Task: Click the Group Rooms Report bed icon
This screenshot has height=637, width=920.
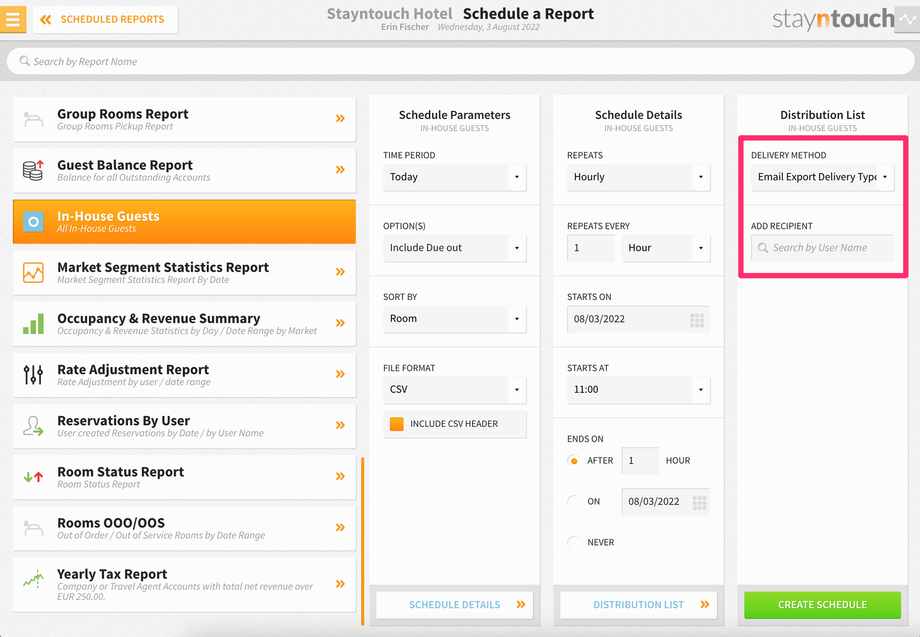Action: coord(33,119)
